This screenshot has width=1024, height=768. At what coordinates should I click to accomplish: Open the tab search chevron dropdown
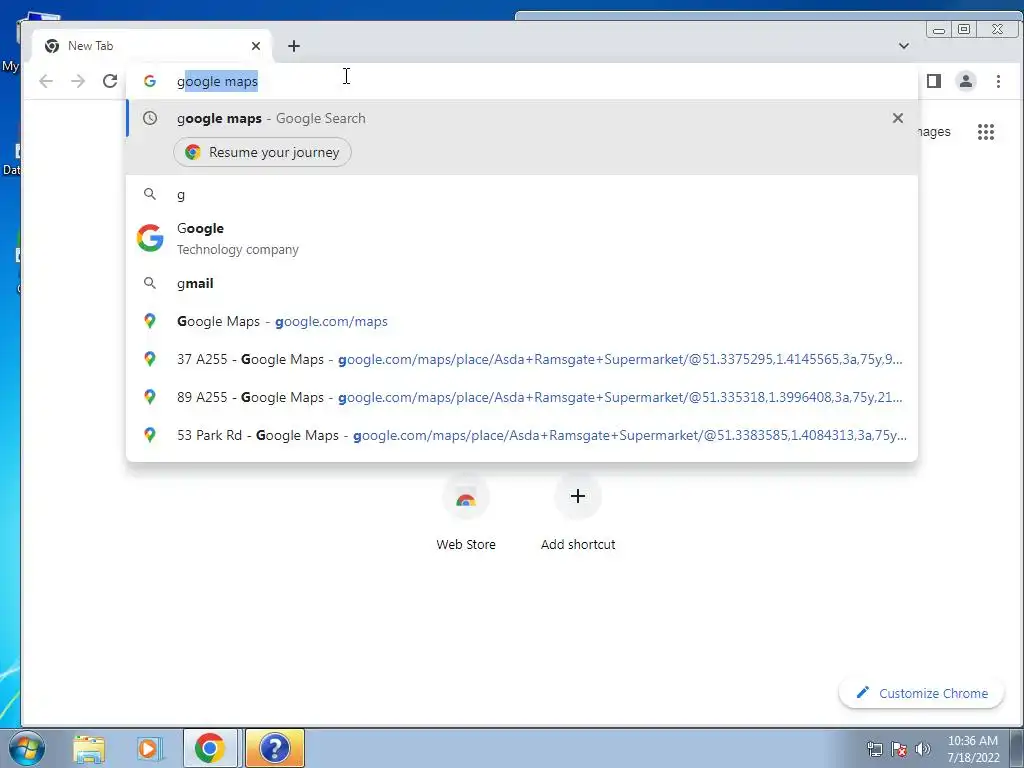[904, 46]
